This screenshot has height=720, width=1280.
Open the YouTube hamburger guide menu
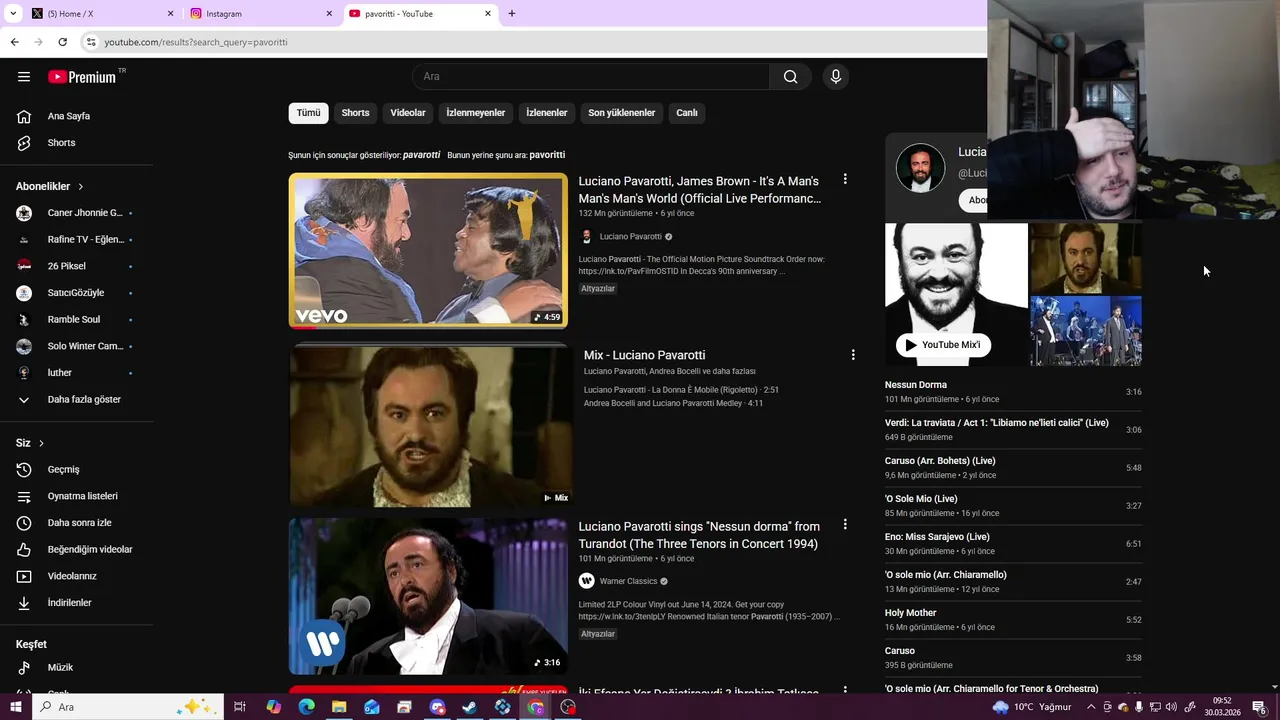[x=24, y=77]
